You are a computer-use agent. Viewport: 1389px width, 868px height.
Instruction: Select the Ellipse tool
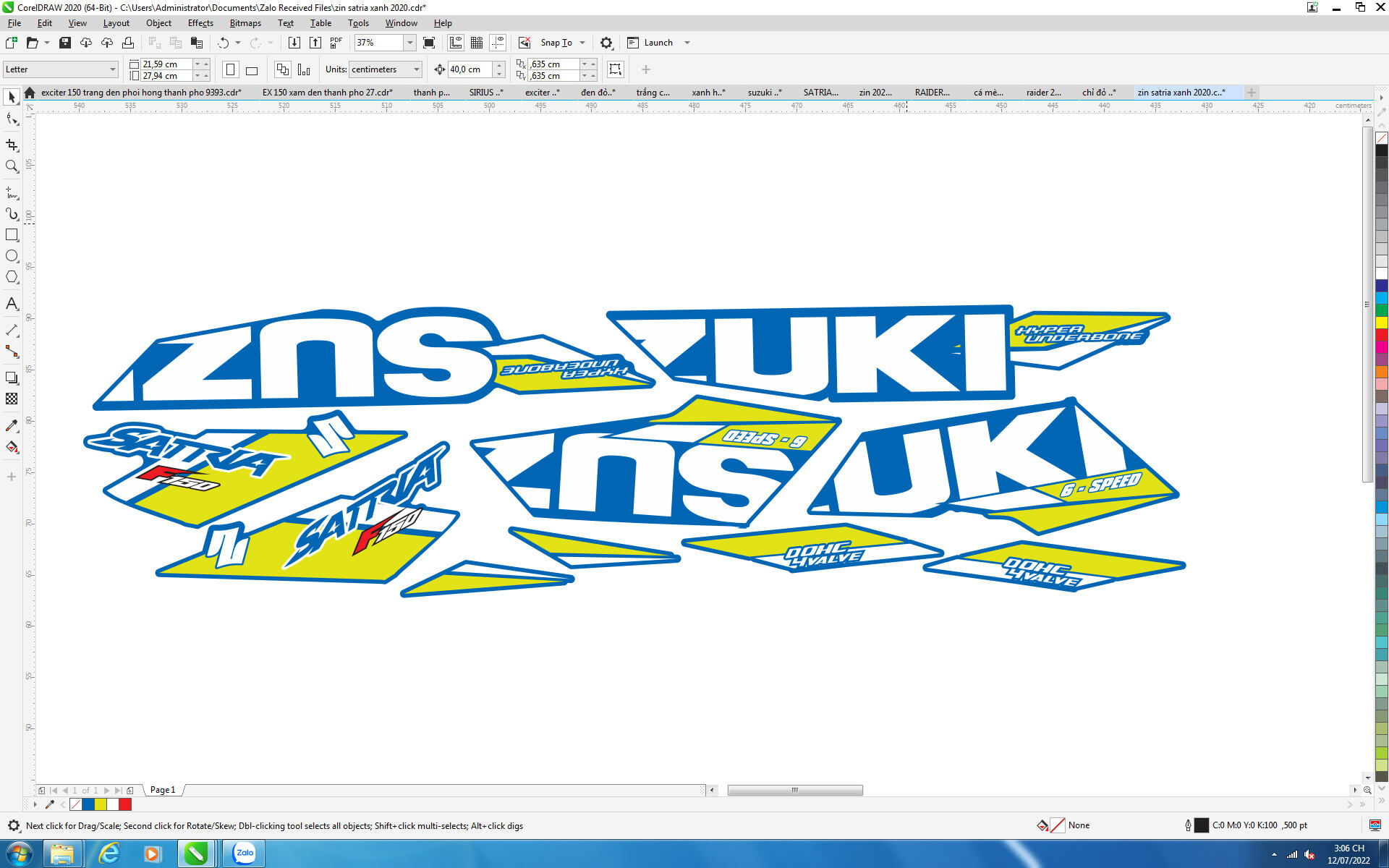point(12,256)
